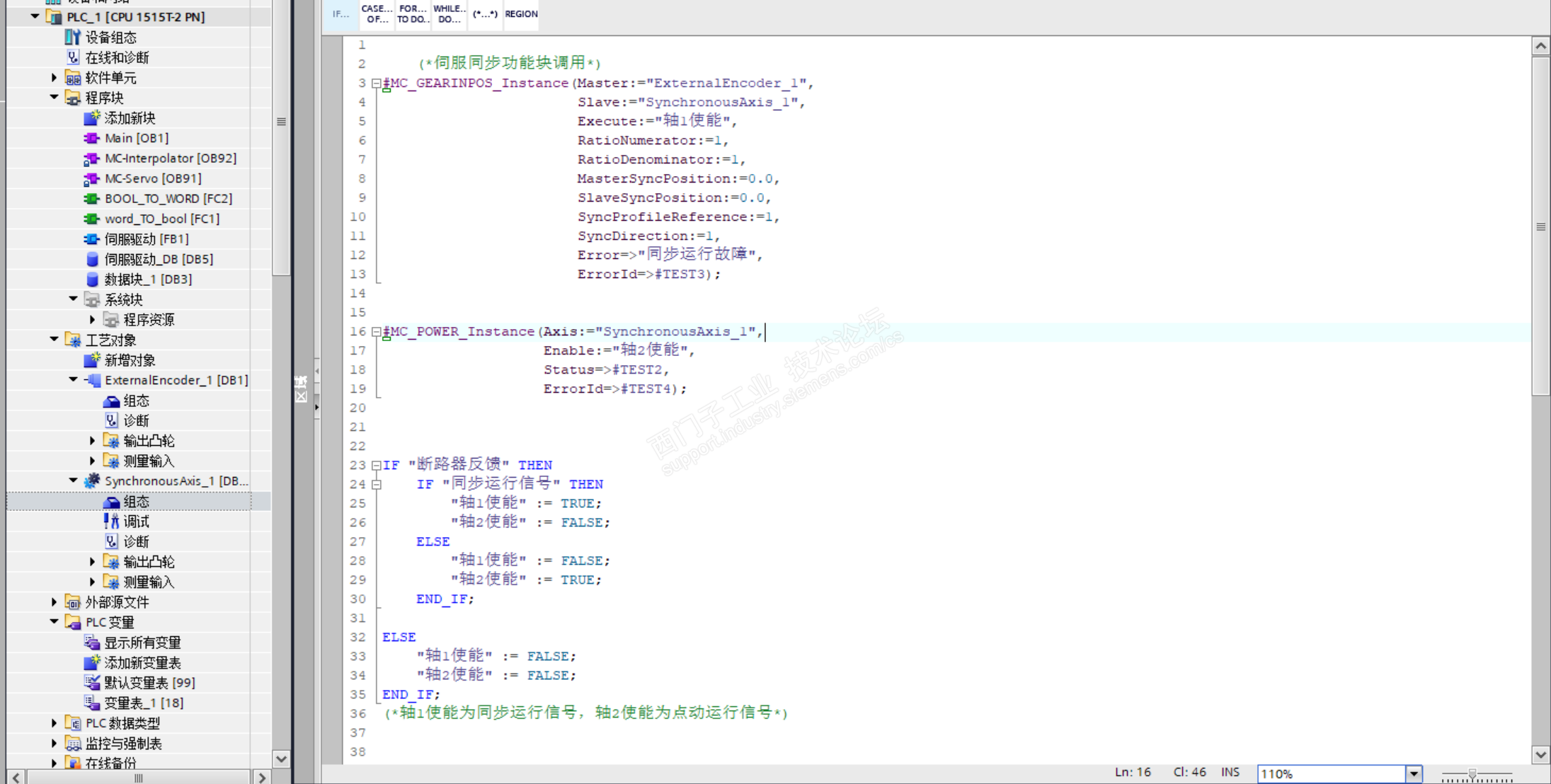Click the WHILE...DO template button
The width and height of the screenshot is (1551, 784).
(x=450, y=14)
